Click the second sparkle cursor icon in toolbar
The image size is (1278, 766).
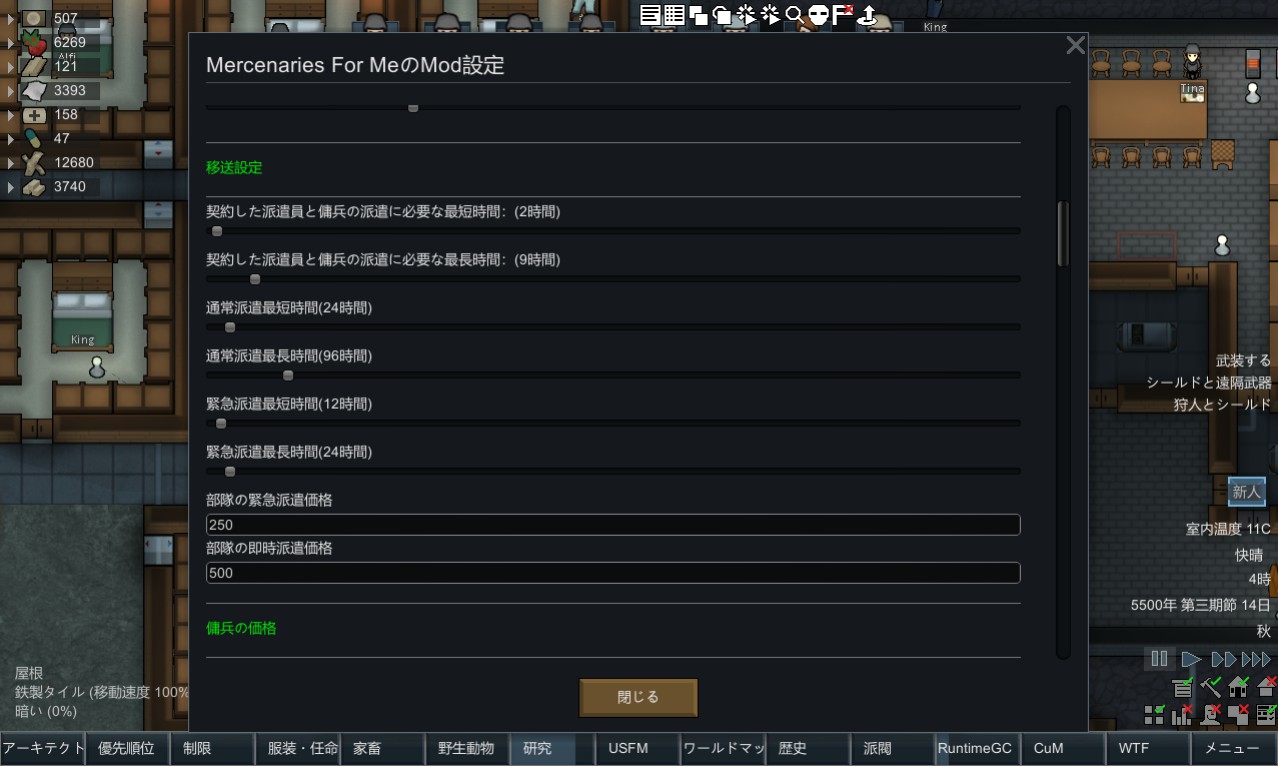click(770, 14)
